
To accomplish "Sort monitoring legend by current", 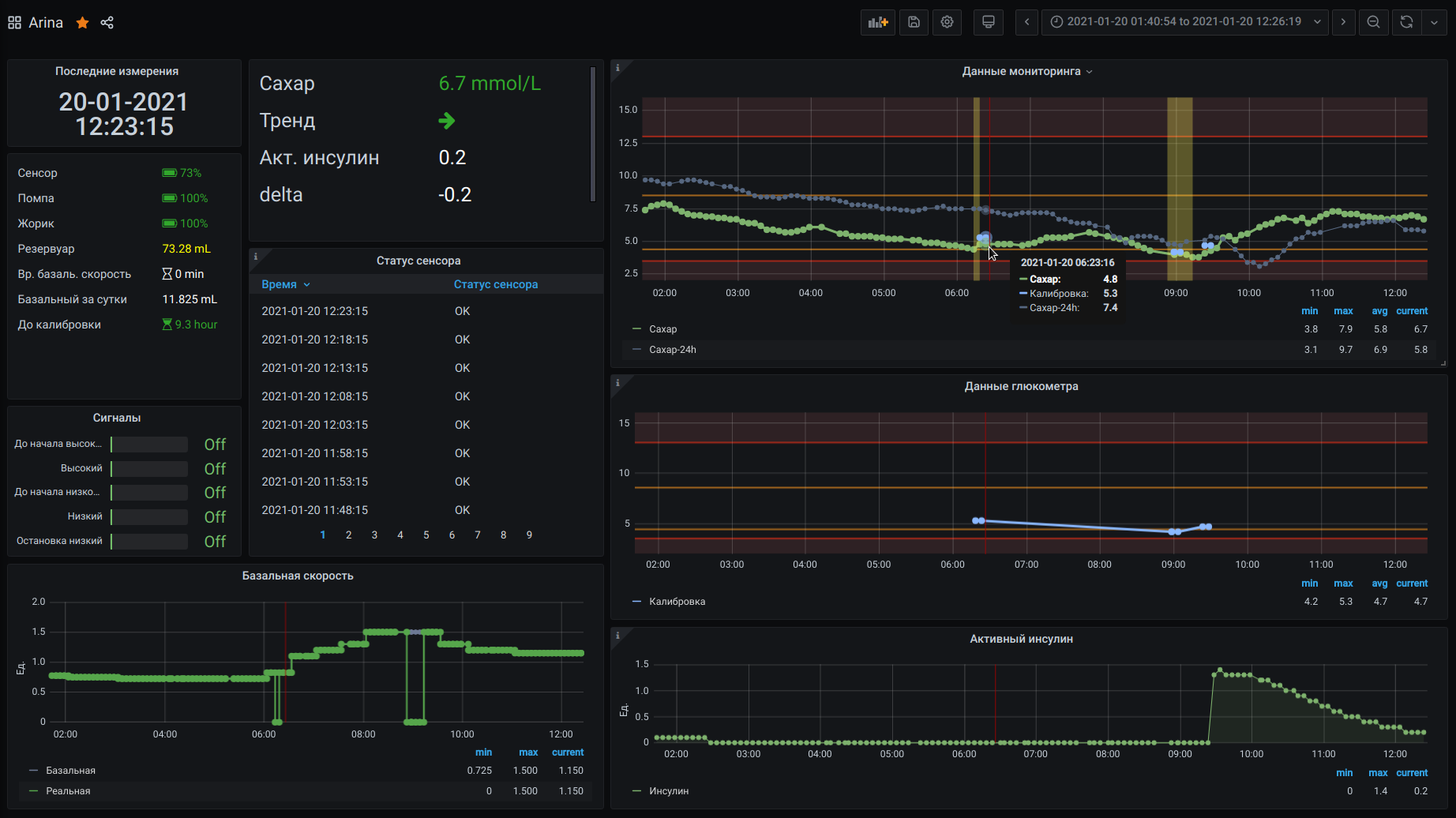I will [1412, 311].
